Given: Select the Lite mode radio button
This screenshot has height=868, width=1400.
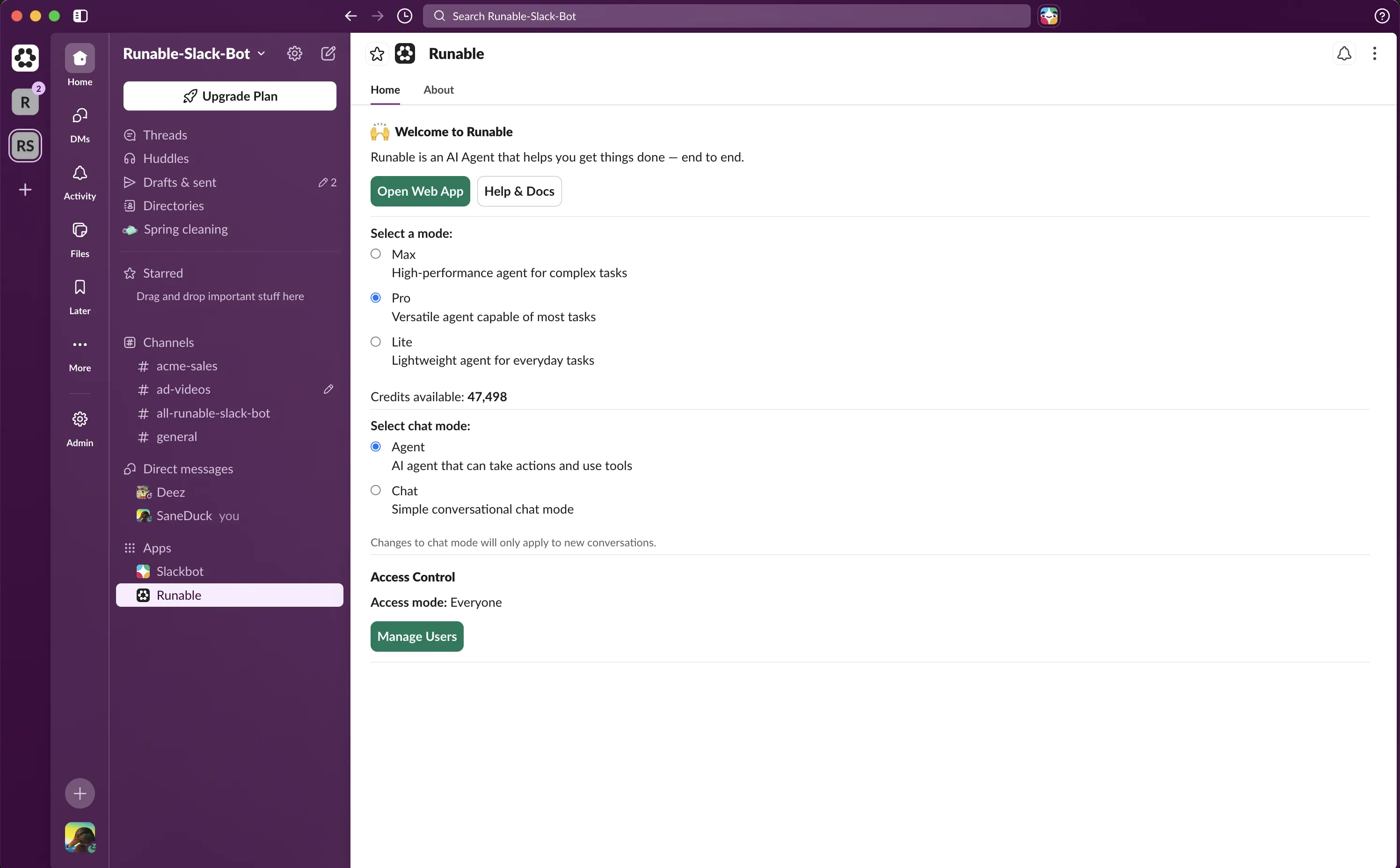Looking at the screenshot, I should tap(376, 342).
